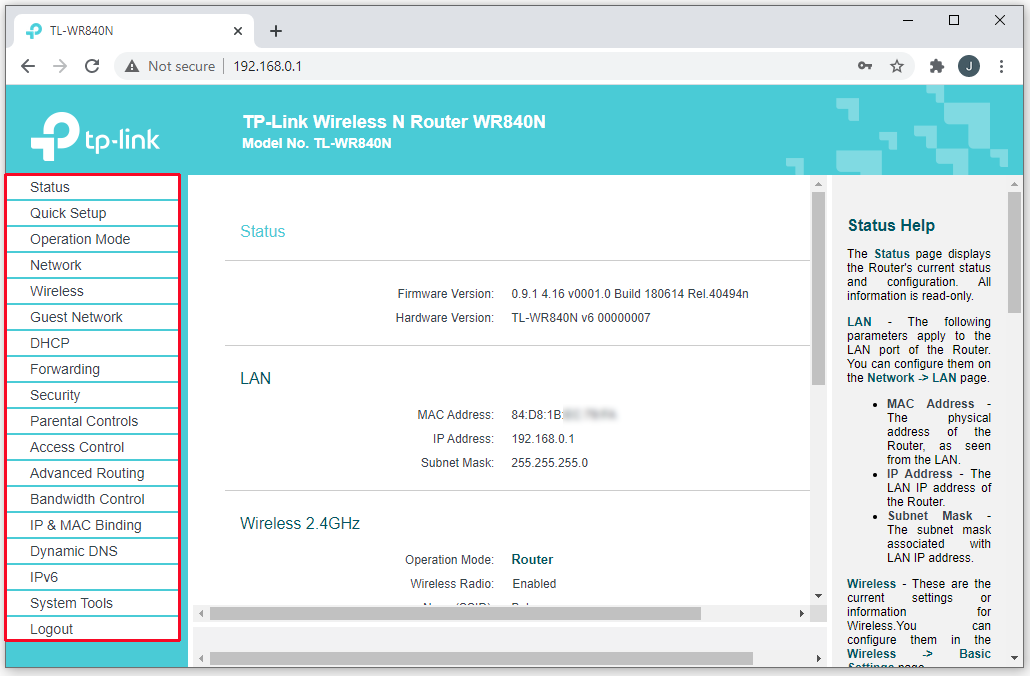
Task: Open Quick Setup menu item
Action: coord(93,214)
